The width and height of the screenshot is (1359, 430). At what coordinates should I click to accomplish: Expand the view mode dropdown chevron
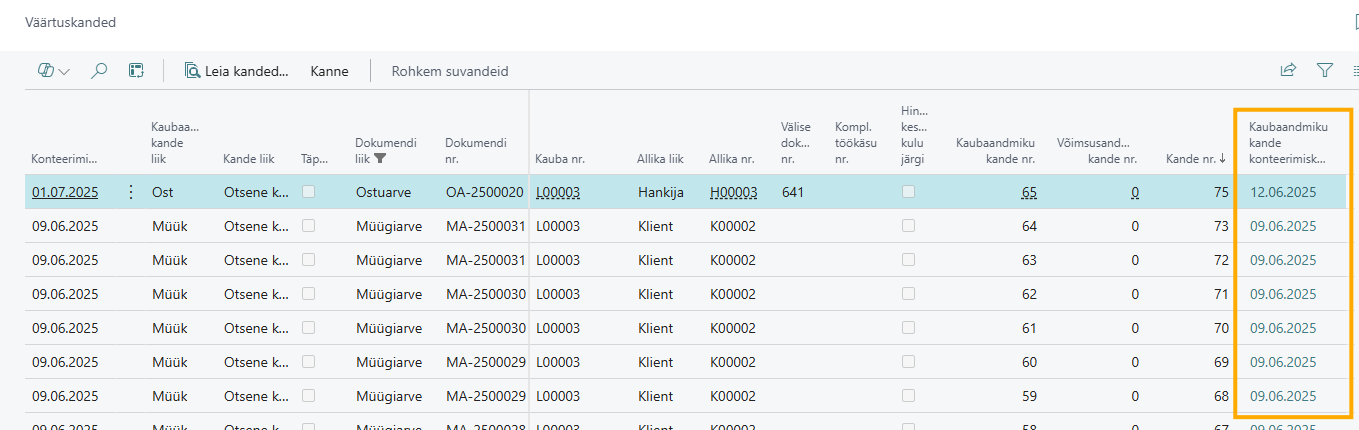pos(65,72)
